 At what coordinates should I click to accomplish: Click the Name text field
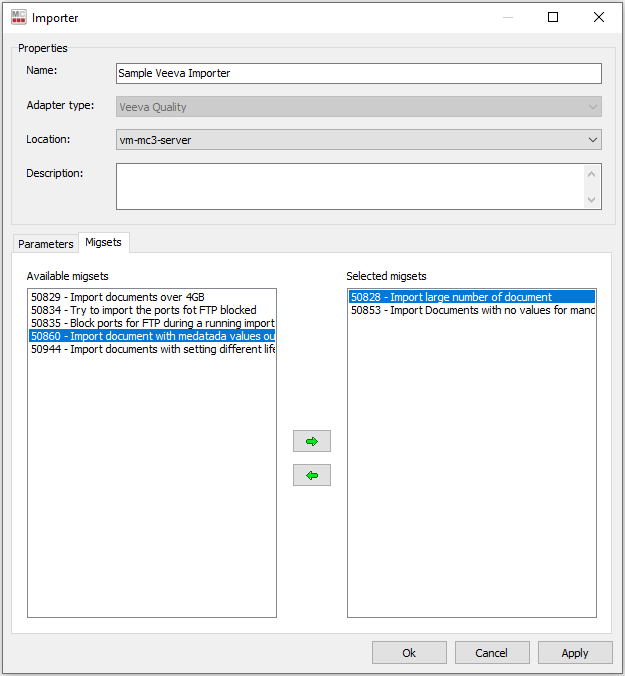(x=359, y=74)
